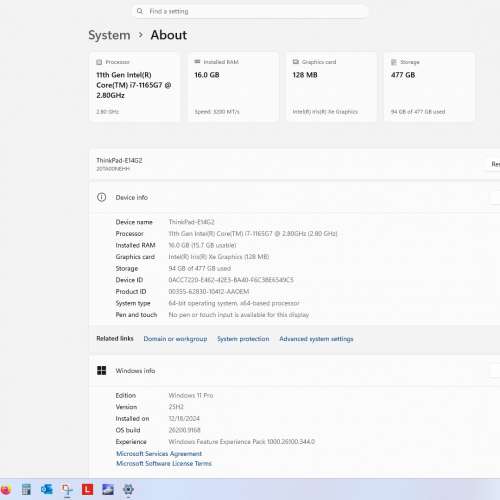Go back to System in the breadcrumb
The width and height of the screenshot is (500, 500).
tap(109, 35)
